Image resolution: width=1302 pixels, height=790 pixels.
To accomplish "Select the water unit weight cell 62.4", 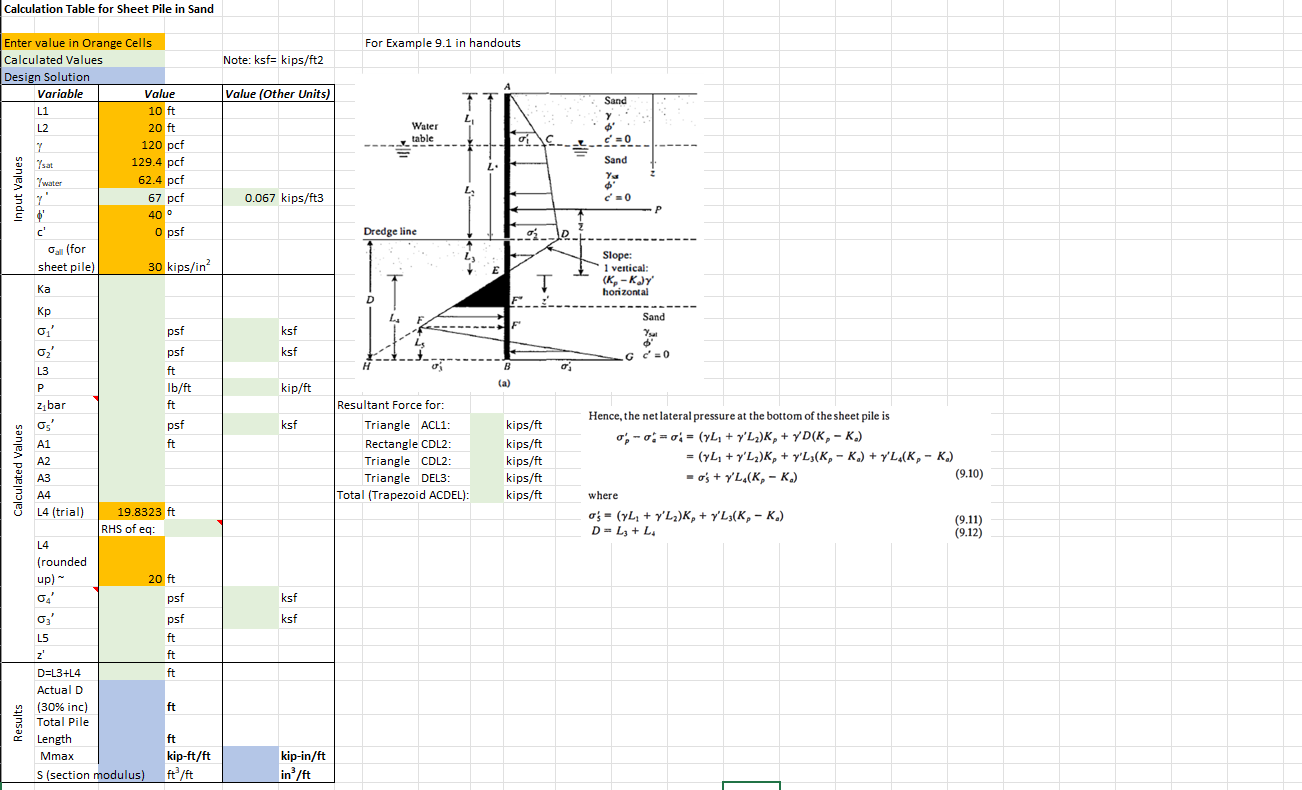I will (x=132, y=181).
